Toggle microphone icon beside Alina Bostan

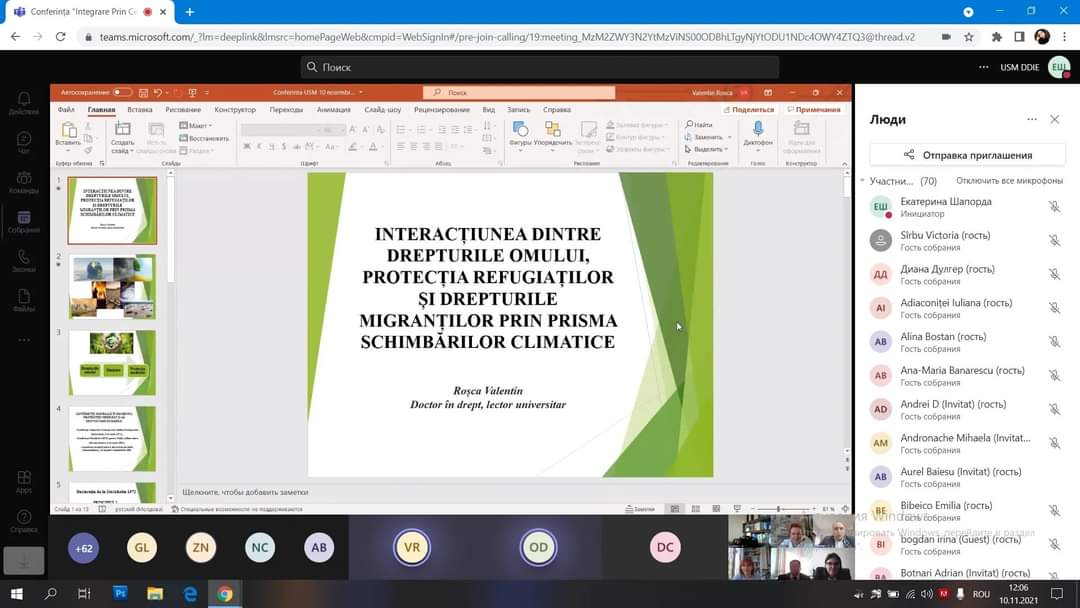tap(1054, 342)
